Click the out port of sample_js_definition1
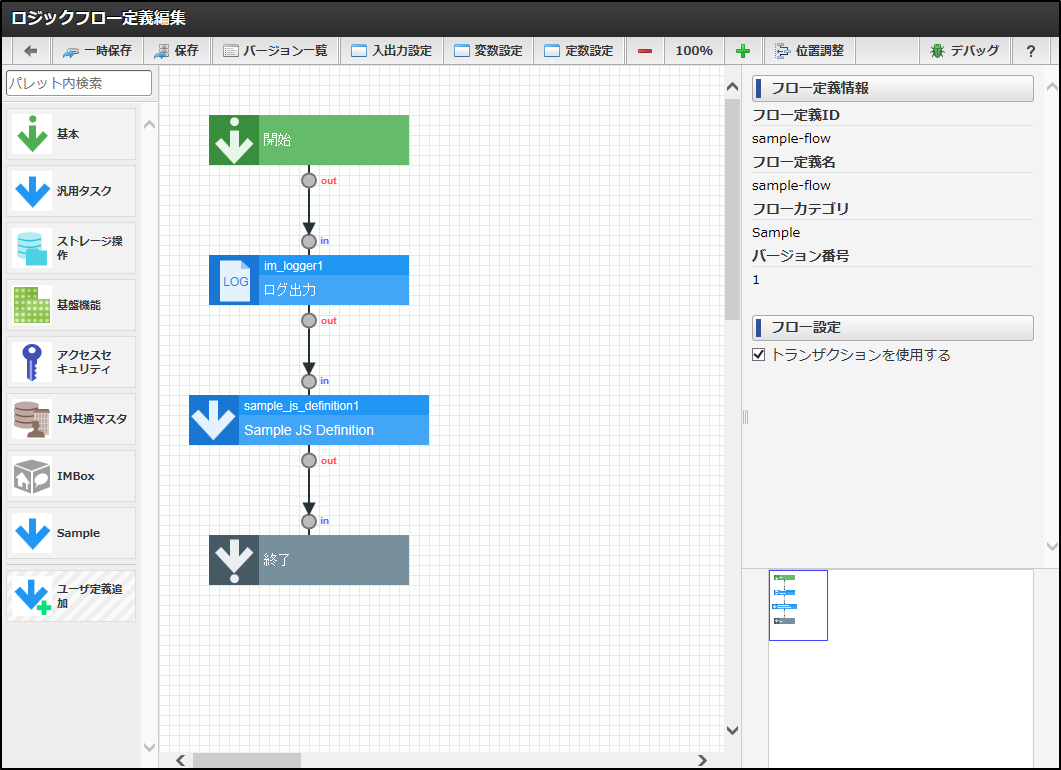Viewport: 1061px width, 770px height. (x=309, y=461)
